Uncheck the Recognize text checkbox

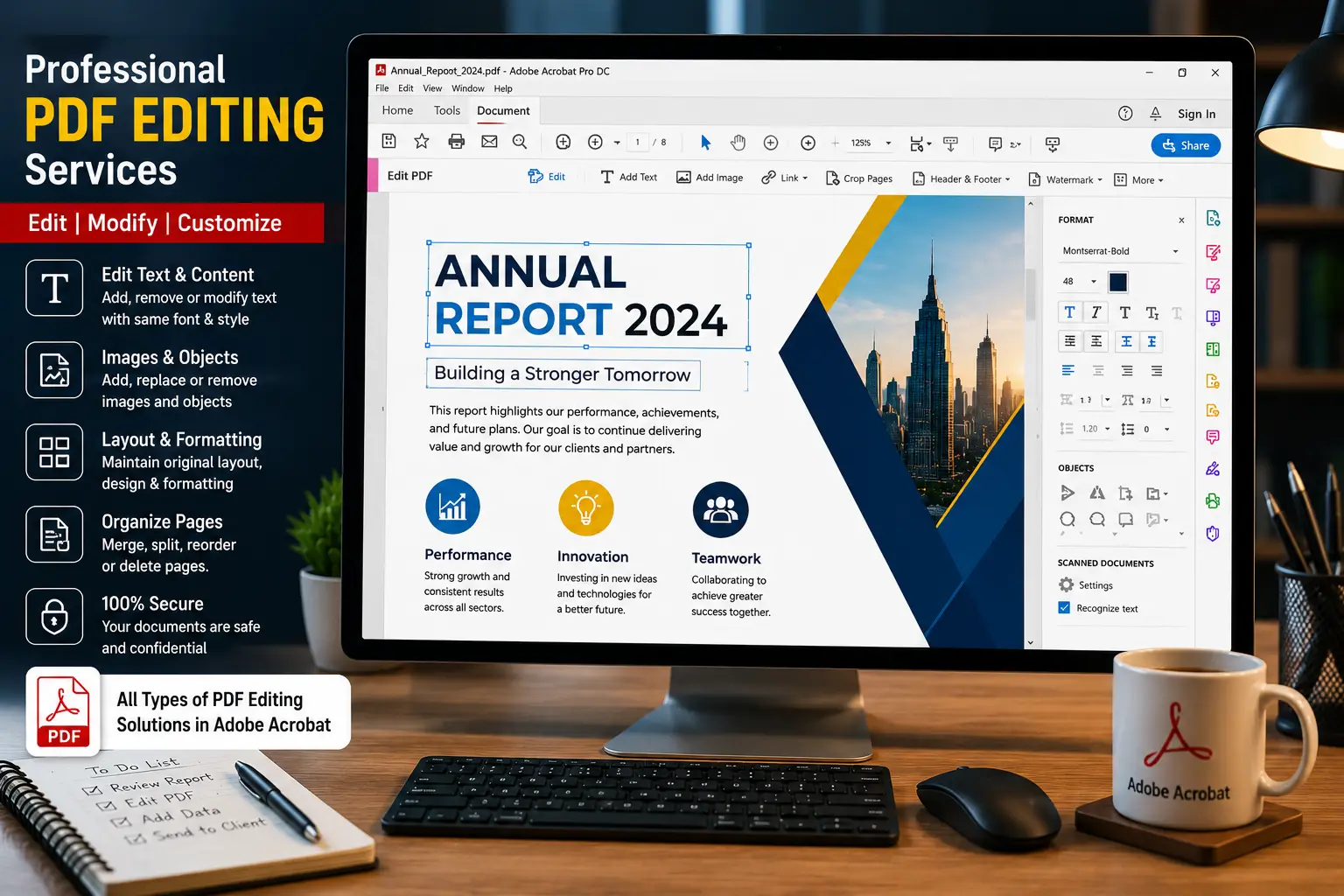pyautogui.click(x=1064, y=607)
